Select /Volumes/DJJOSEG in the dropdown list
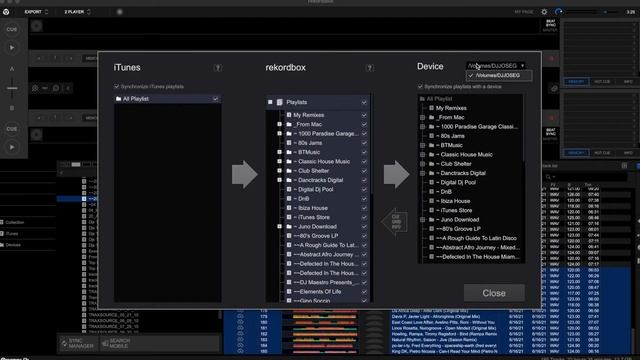Viewport: 640px width, 360px height. coord(499,76)
